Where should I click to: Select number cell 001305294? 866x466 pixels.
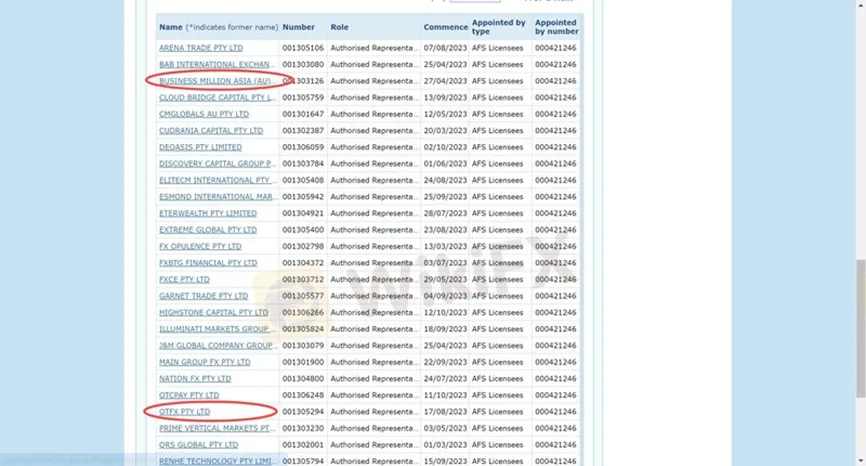click(303, 412)
